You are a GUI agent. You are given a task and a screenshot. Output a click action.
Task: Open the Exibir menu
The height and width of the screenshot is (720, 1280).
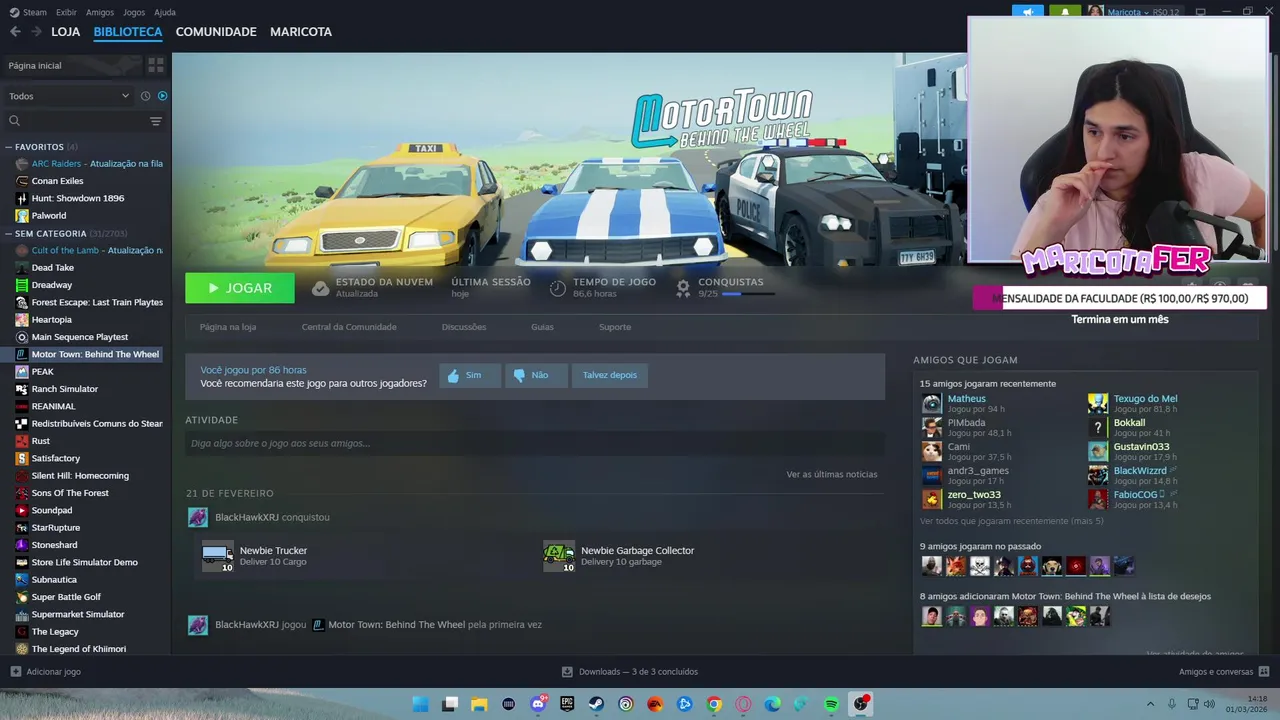tap(66, 12)
